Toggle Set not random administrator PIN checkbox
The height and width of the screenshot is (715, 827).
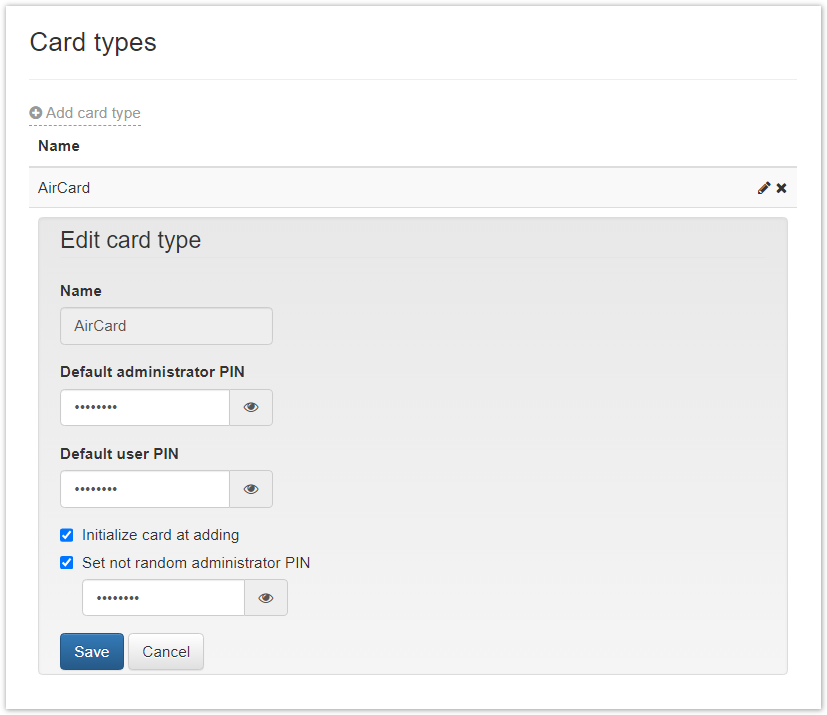(x=66, y=563)
